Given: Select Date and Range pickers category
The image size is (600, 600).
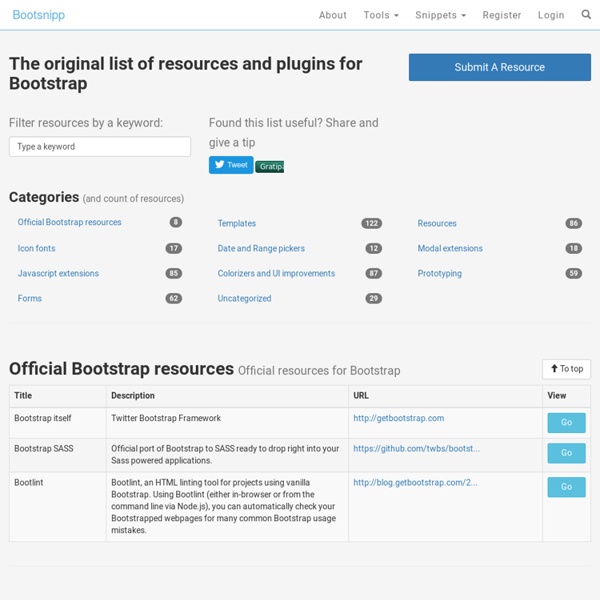Looking at the screenshot, I should (x=261, y=248).
